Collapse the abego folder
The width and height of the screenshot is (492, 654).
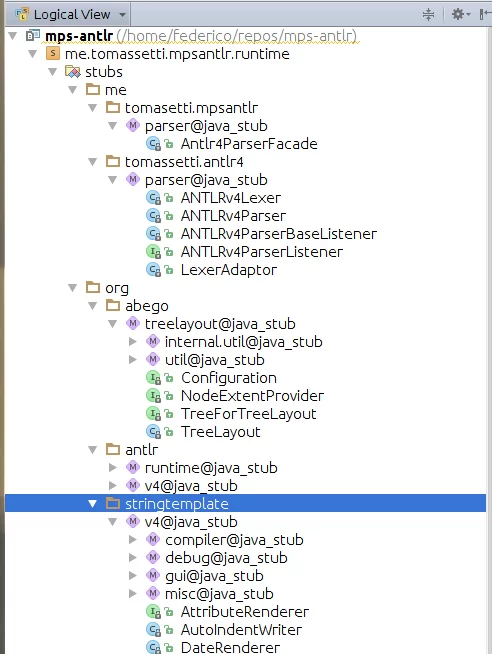(x=93, y=306)
